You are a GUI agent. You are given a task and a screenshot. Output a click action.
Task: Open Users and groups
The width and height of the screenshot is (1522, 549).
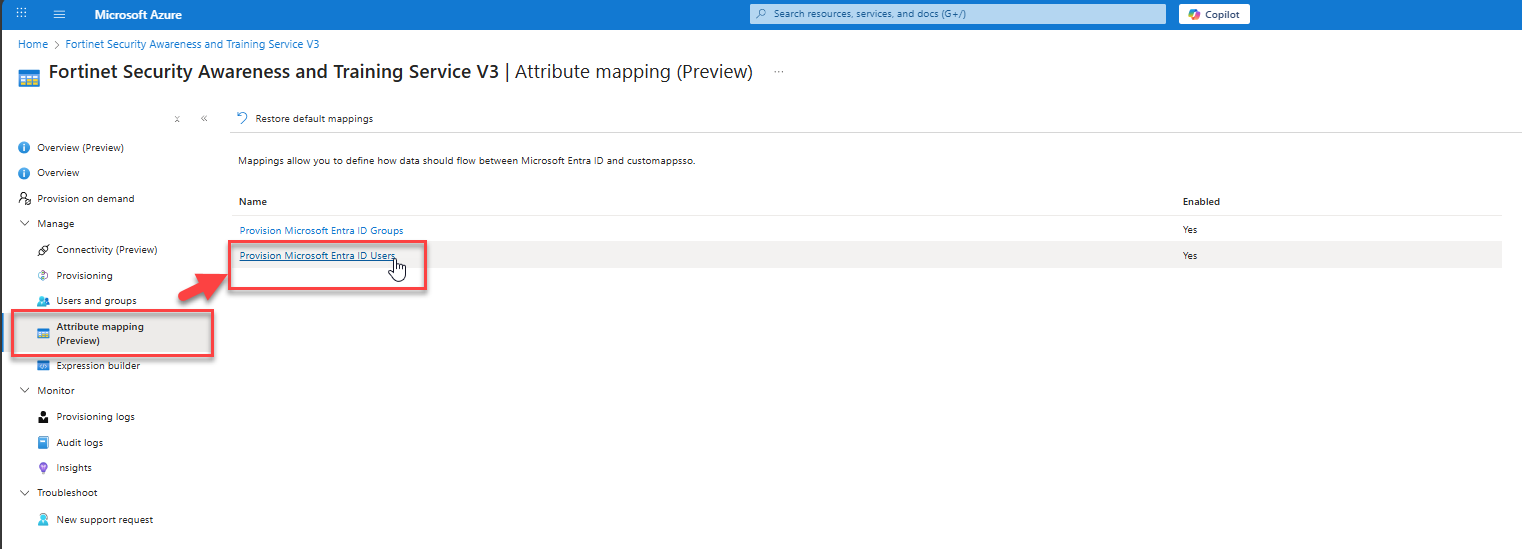96,301
